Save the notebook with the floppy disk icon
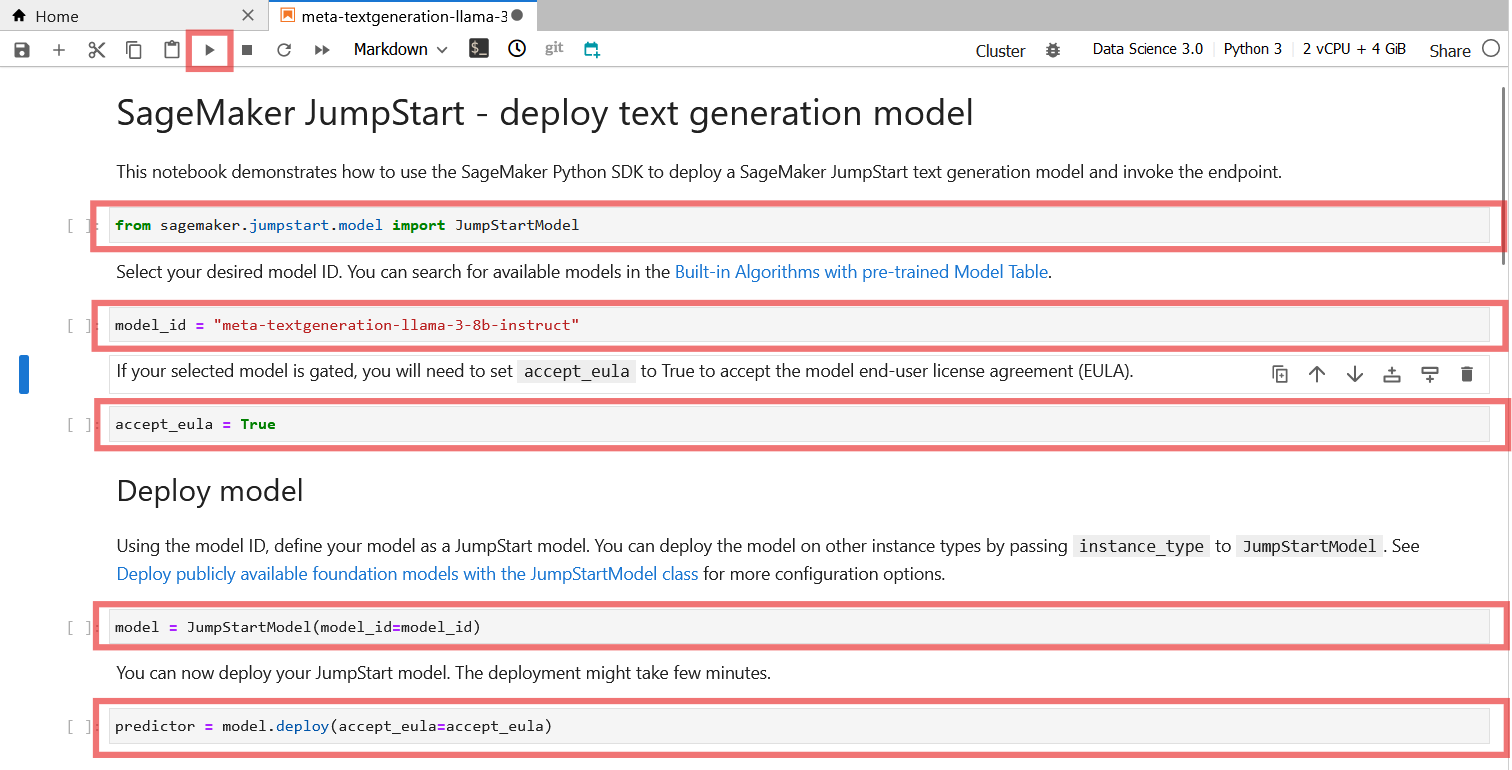This screenshot has height=770, width=1512. point(22,49)
